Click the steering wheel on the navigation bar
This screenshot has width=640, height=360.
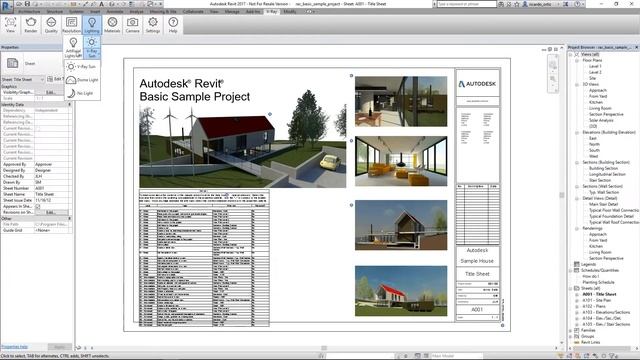pos(553,64)
